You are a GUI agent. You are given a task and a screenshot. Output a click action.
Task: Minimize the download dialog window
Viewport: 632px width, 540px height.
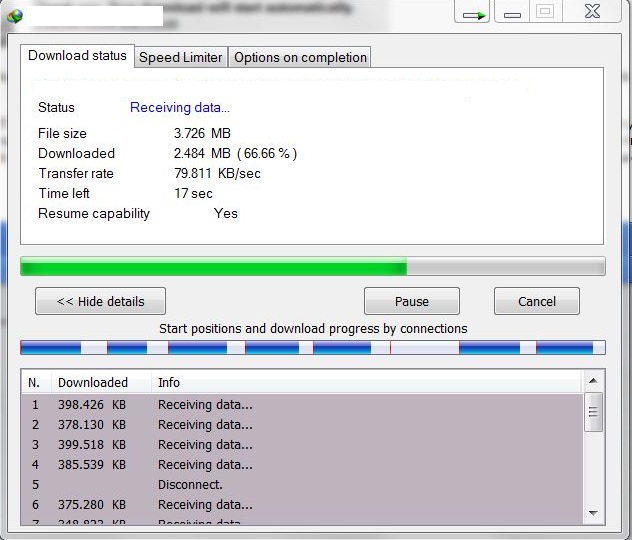[x=512, y=14]
